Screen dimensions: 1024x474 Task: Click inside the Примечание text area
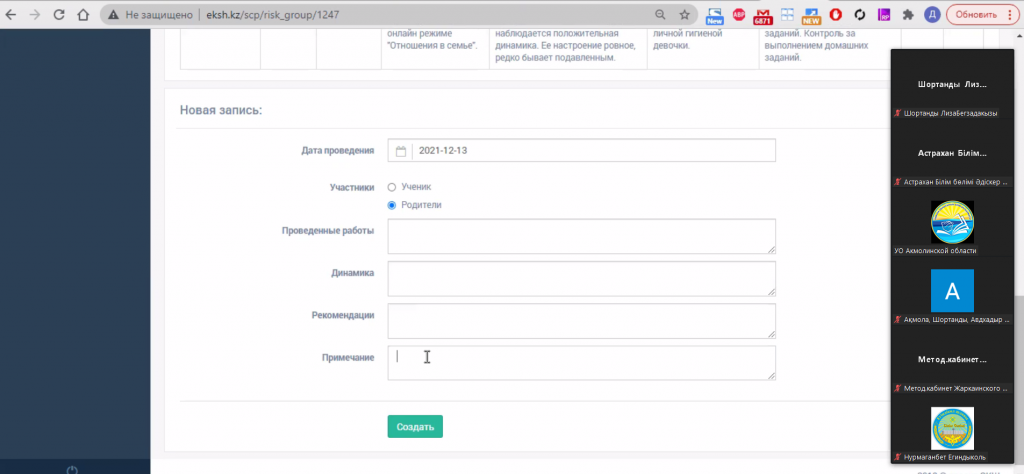(581, 363)
